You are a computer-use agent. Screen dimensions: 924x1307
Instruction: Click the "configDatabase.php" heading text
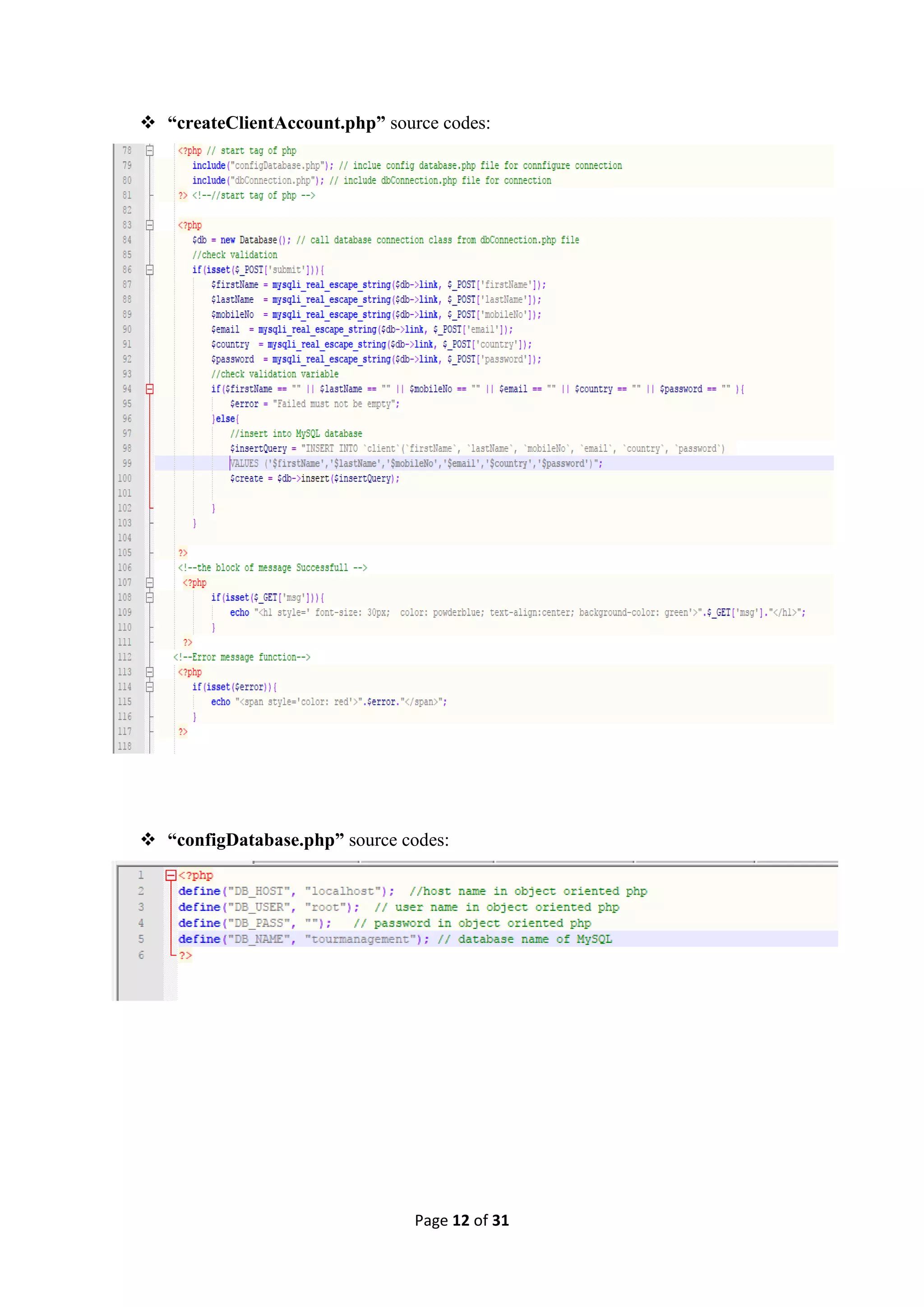point(255,840)
